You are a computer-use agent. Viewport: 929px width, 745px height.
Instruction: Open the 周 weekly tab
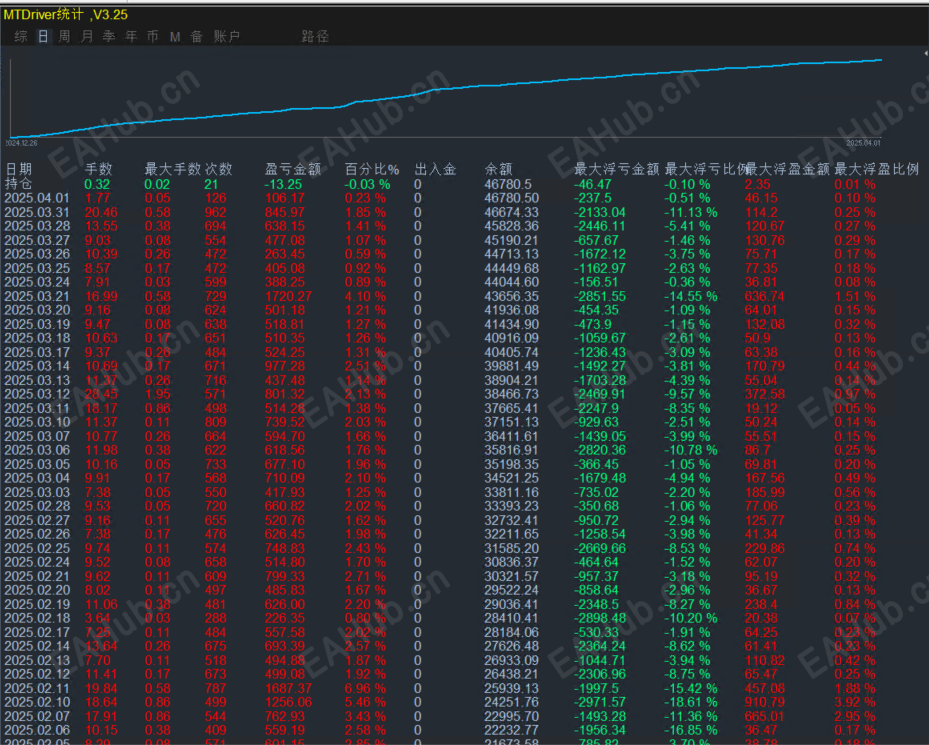[64, 37]
